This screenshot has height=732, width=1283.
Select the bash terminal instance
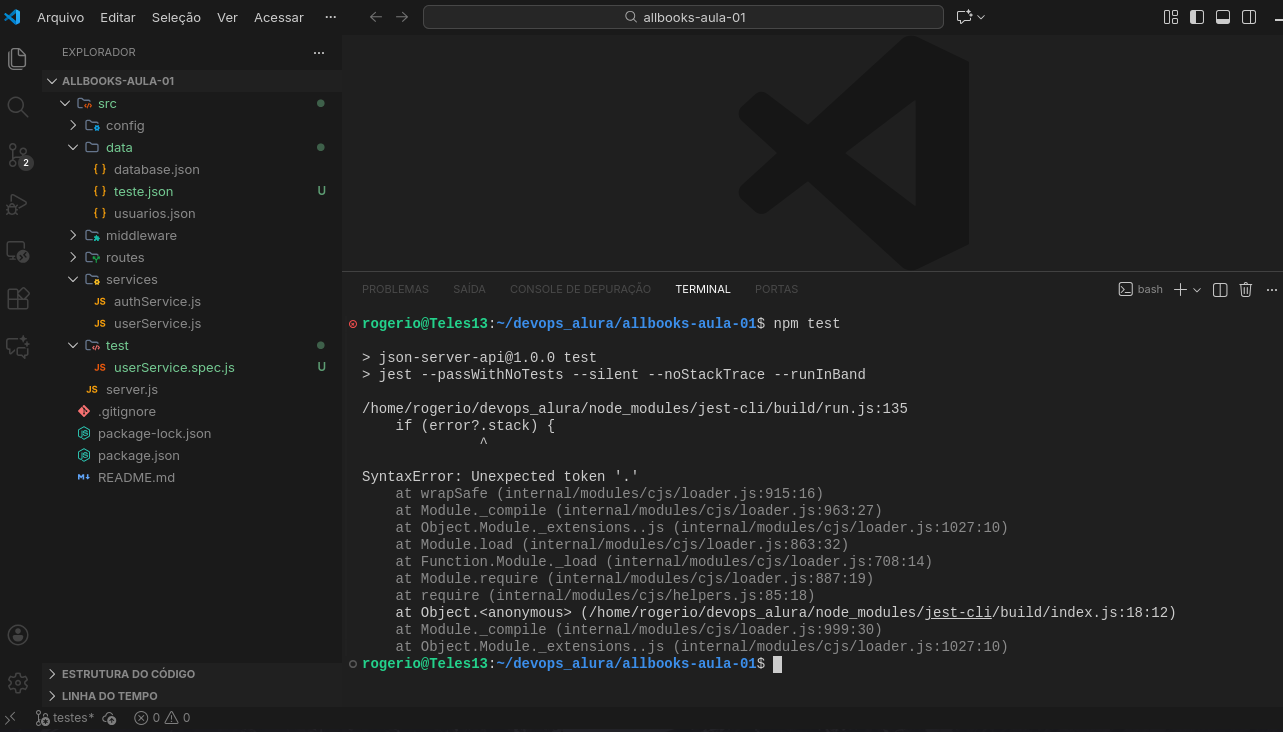(x=1141, y=290)
